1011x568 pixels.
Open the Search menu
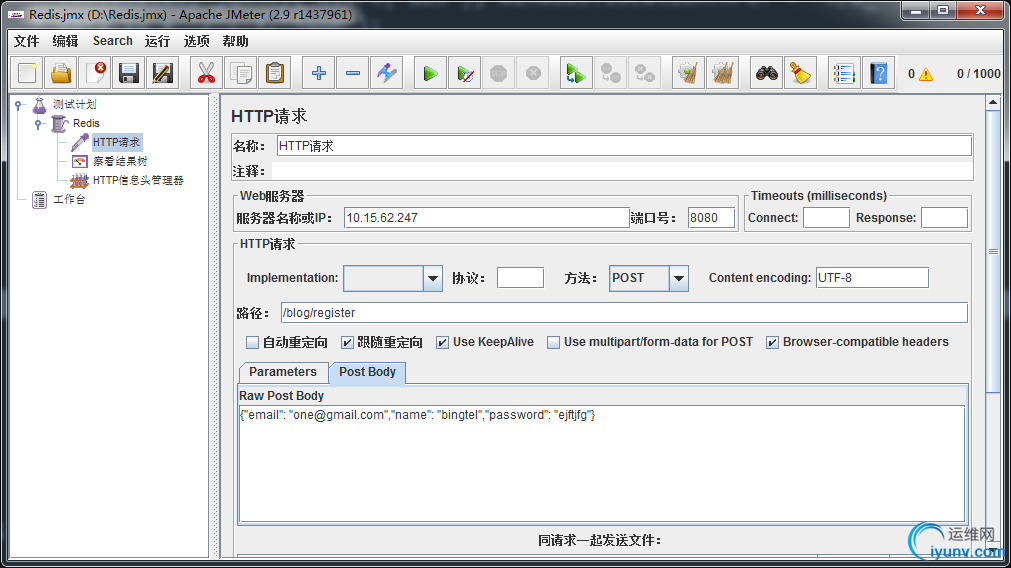[113, 41]
